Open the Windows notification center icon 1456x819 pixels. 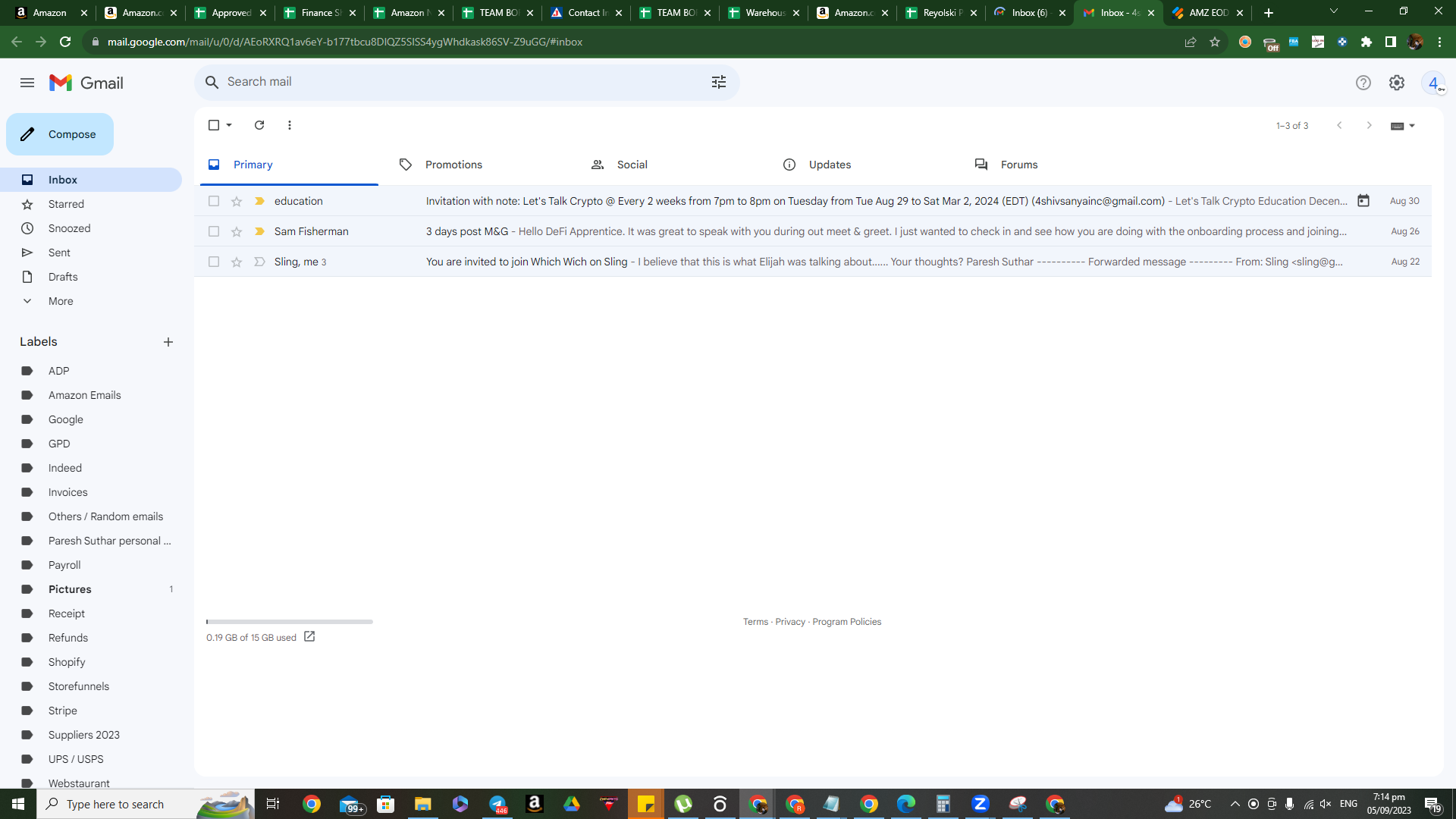pos(1433,804)
